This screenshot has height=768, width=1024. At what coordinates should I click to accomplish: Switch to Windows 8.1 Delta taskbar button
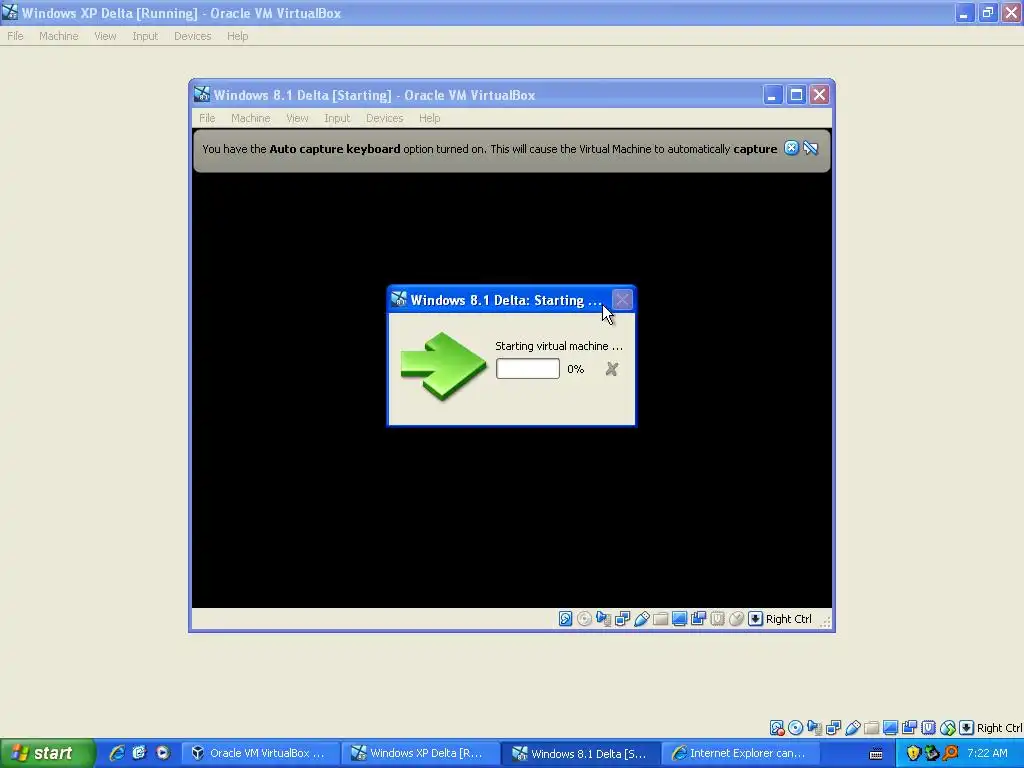(x=581, y=753)
